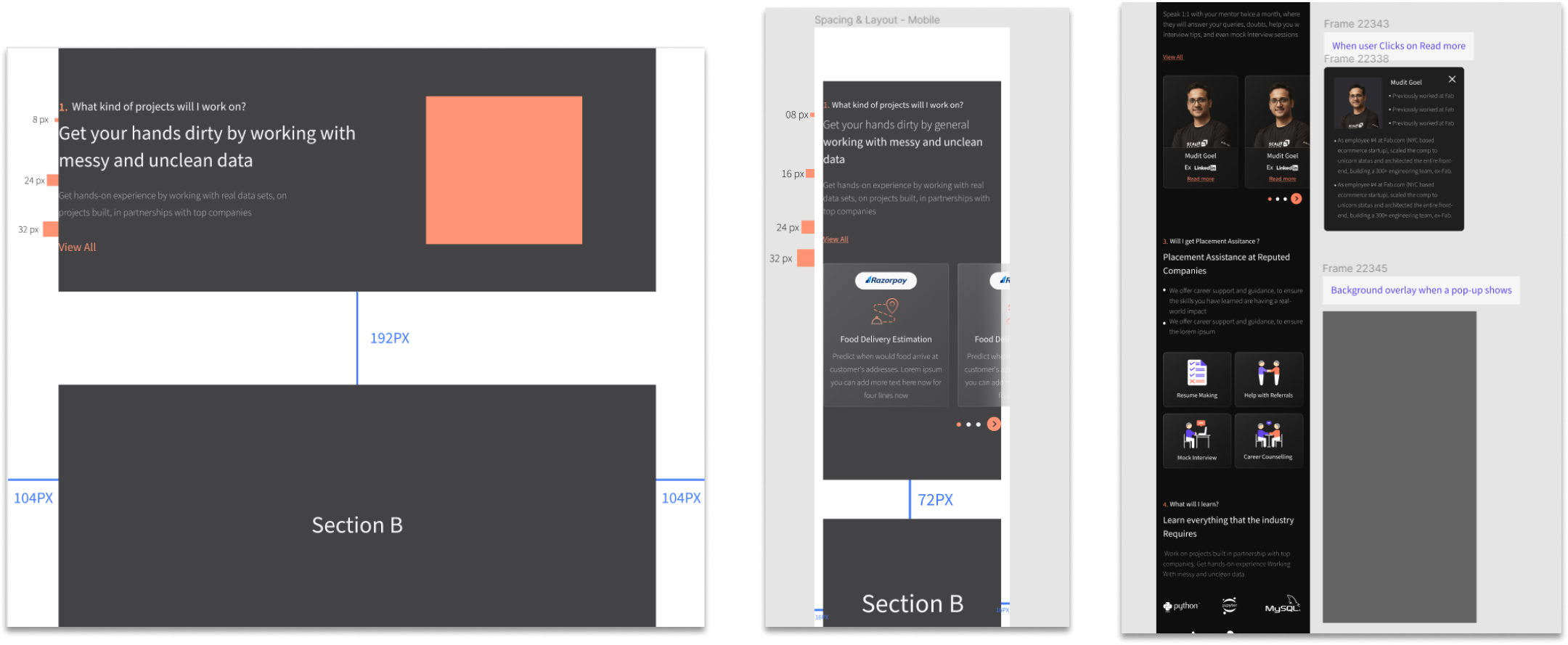
Task: Click the gray background overlay rectangle
Action: pos(1399,467)
